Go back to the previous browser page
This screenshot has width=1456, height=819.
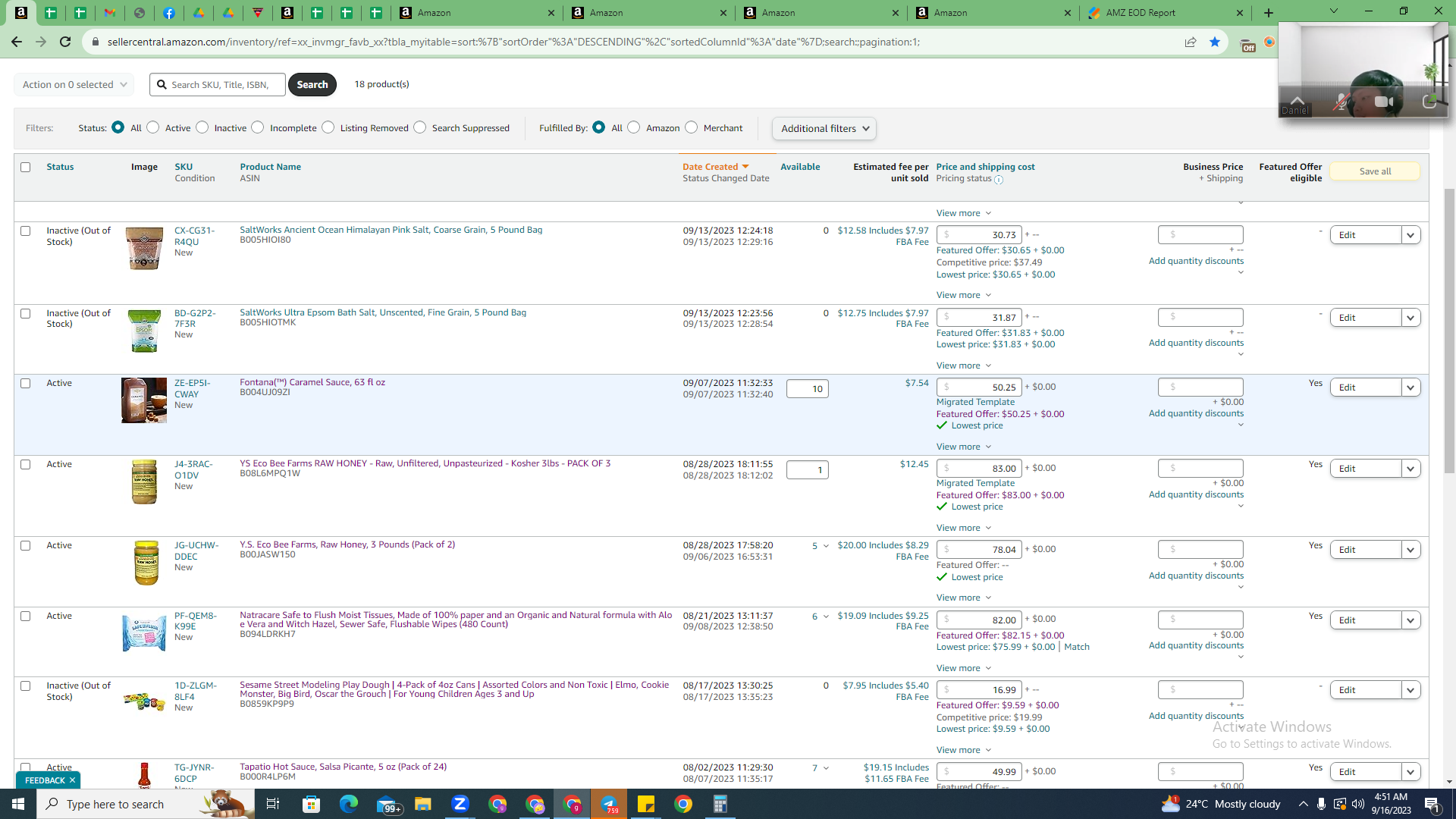[x=17, y=42]
